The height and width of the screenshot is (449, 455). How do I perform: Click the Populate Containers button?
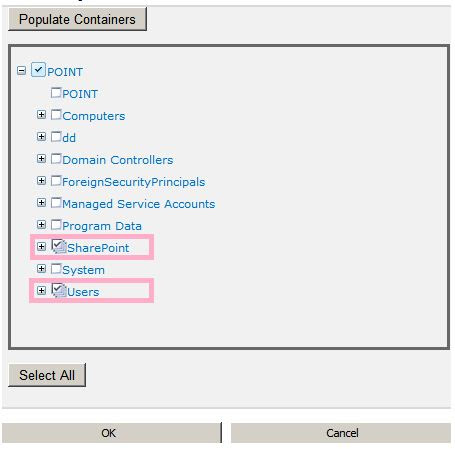point(77,19)
